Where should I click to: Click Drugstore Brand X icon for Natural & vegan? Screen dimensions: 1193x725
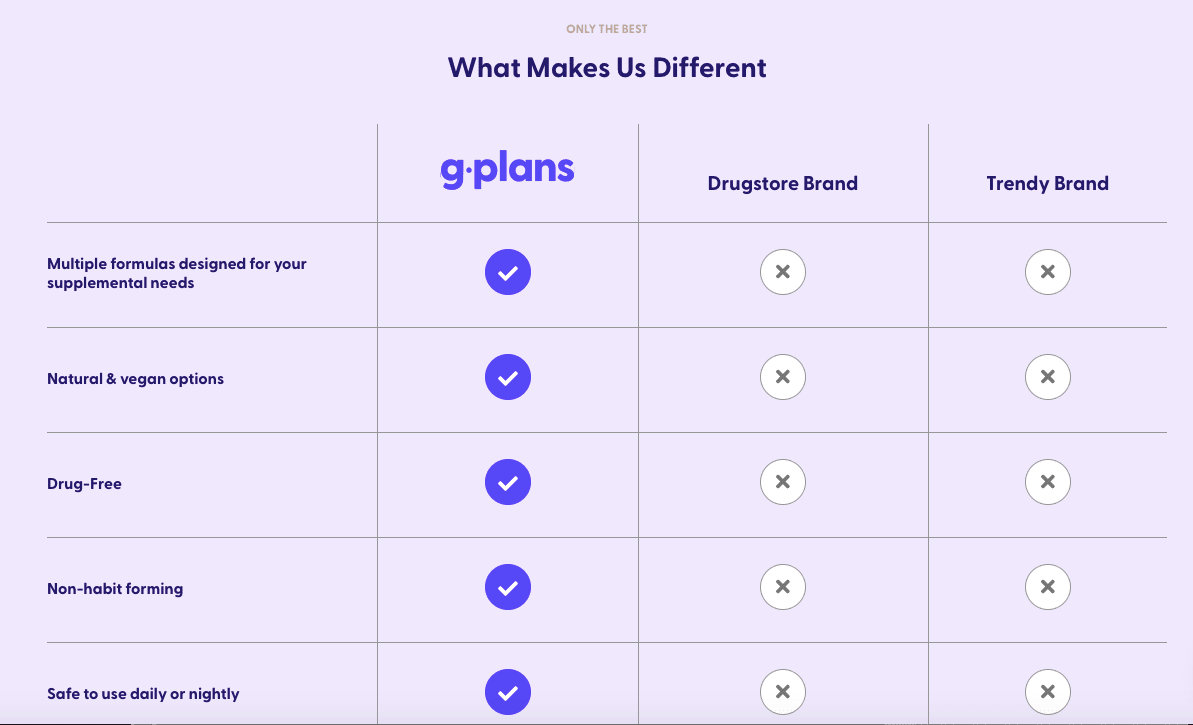coord(783,377)
